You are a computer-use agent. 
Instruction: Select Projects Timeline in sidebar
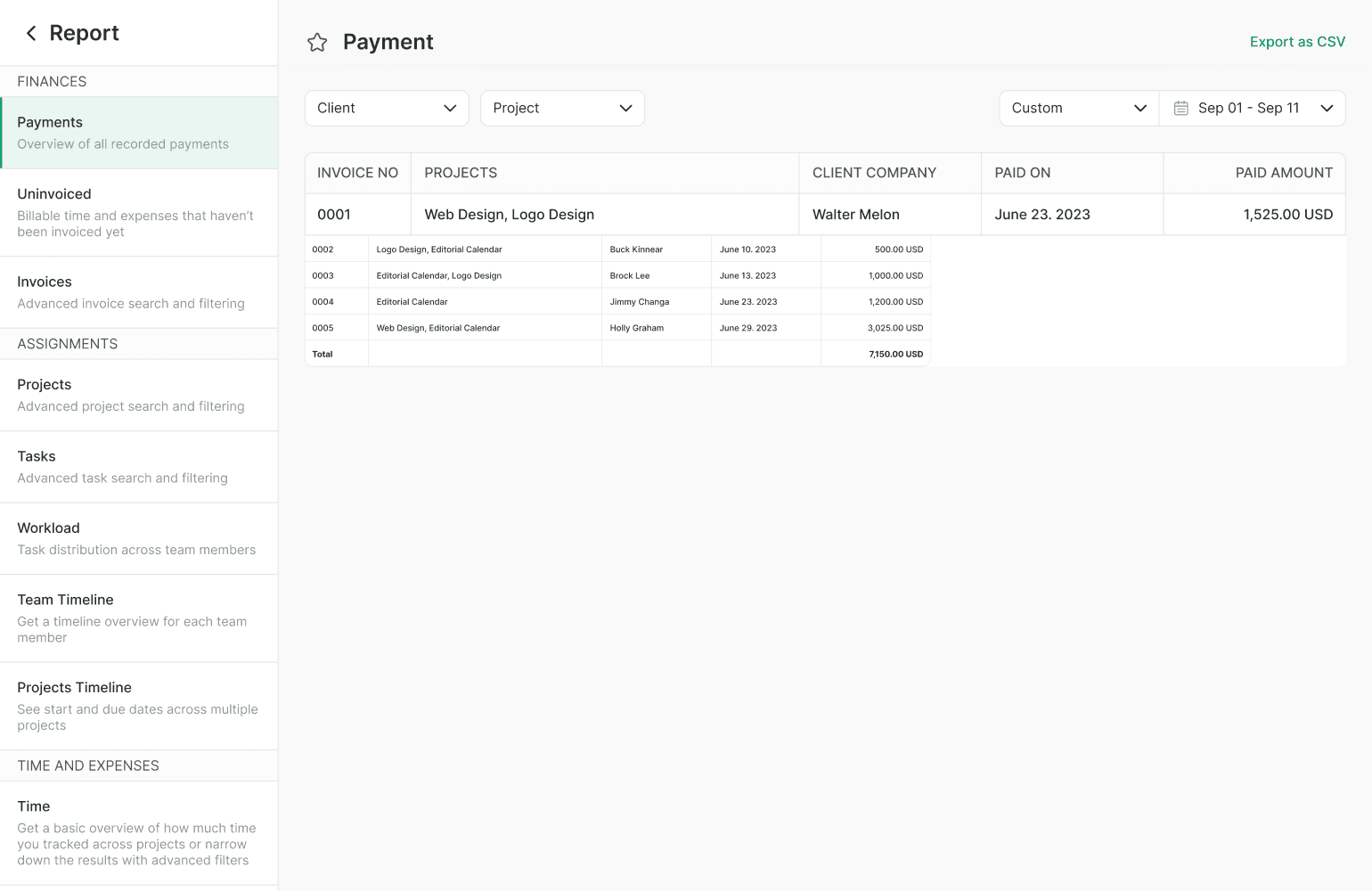[x=139, y=706]
